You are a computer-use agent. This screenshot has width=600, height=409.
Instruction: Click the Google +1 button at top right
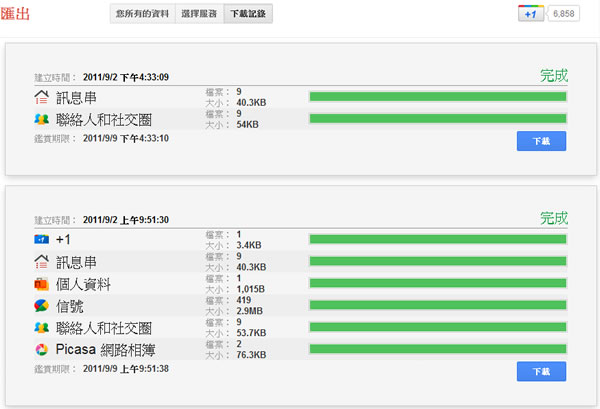point(531,13)
